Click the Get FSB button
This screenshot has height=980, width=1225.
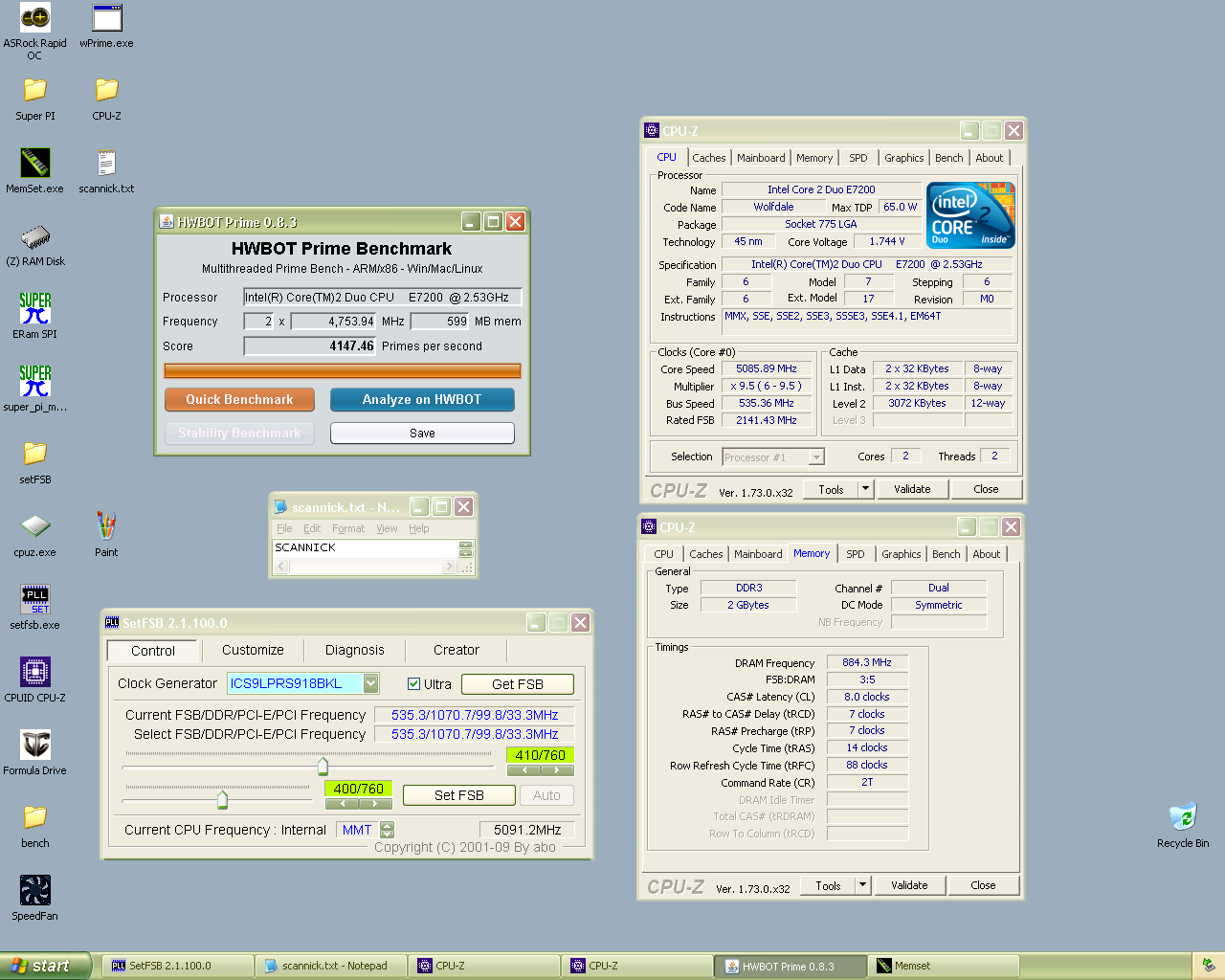point(518,684)
